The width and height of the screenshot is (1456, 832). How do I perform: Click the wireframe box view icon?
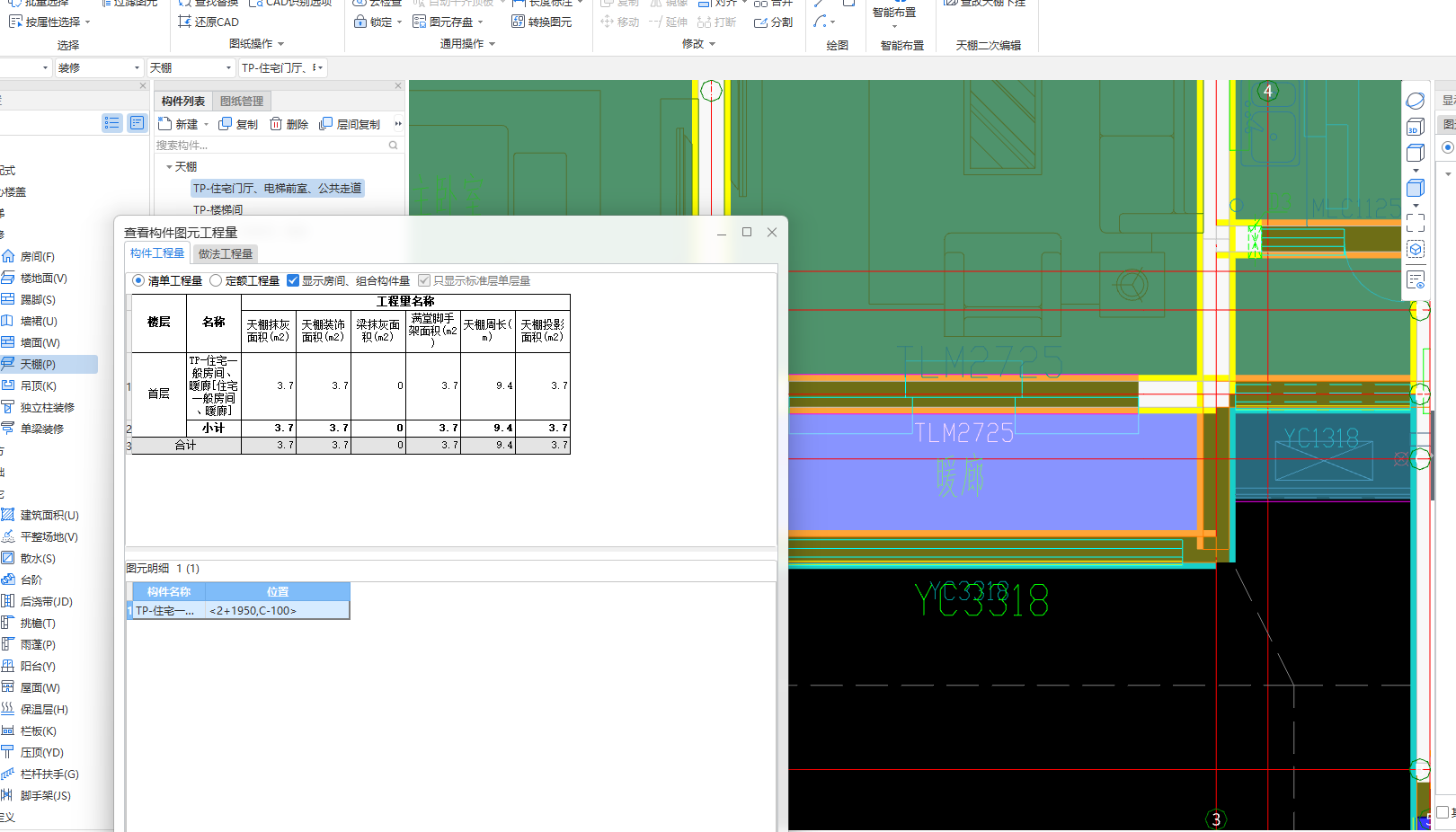[1416, 153]
